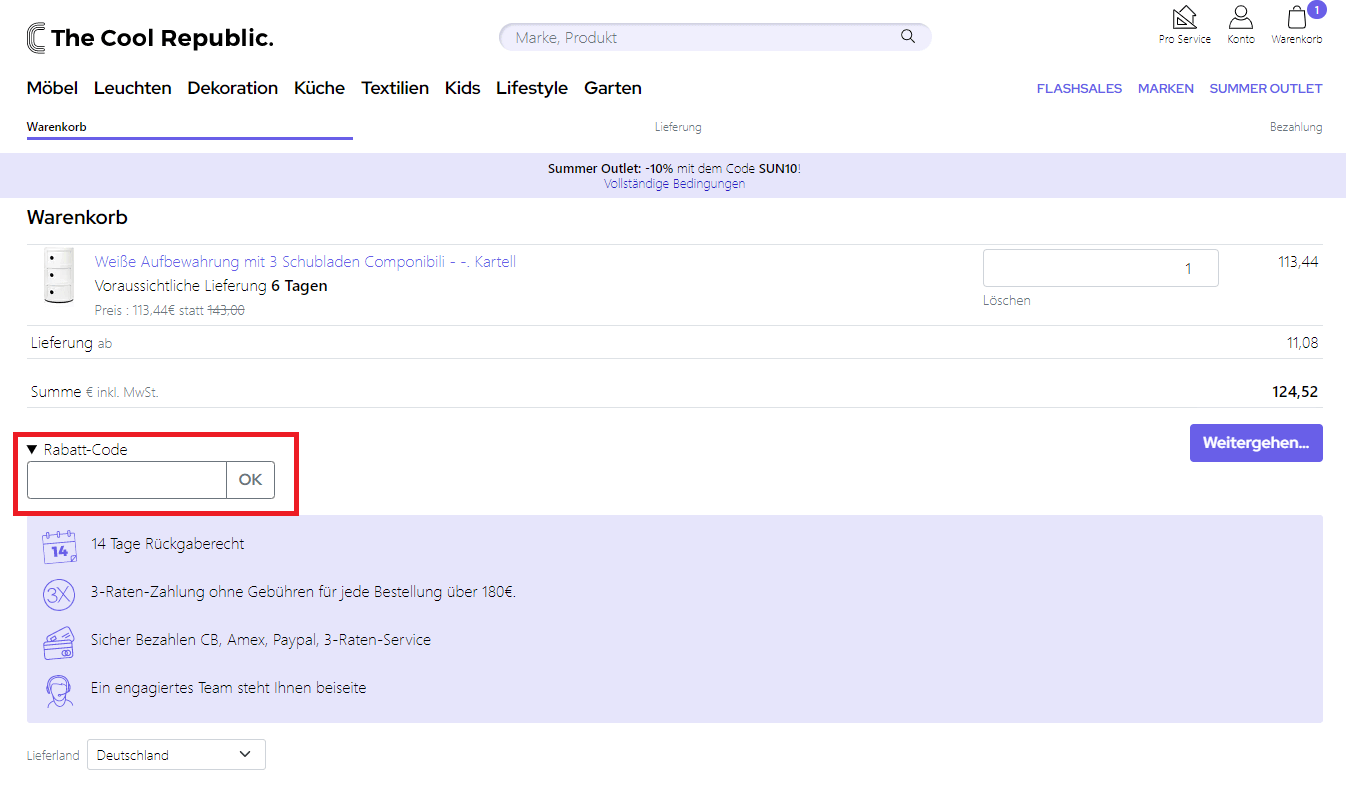1346x796 pixels.
Task: Open Weiße Aufbewahrung Componibili product link
Action: click(305, 262)
